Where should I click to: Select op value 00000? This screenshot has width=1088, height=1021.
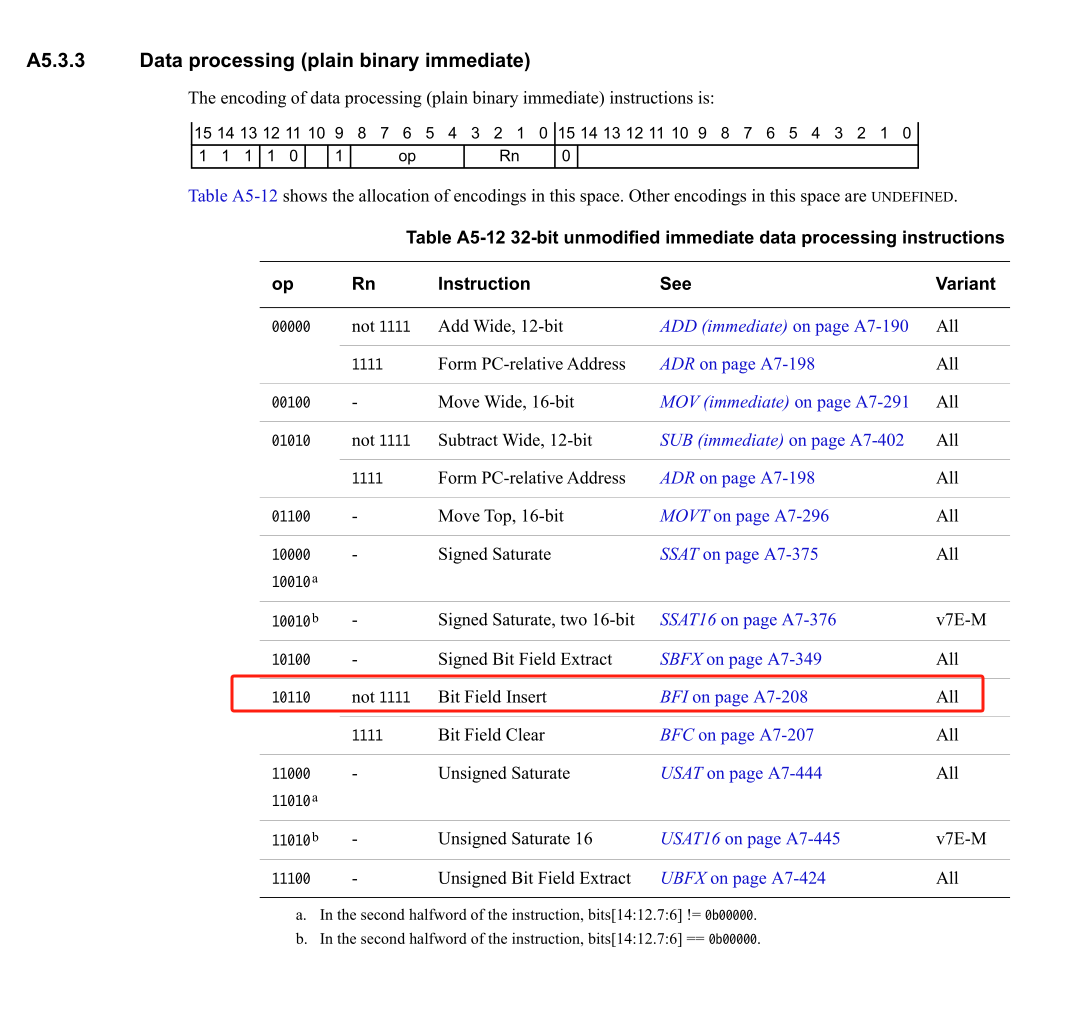291,327
